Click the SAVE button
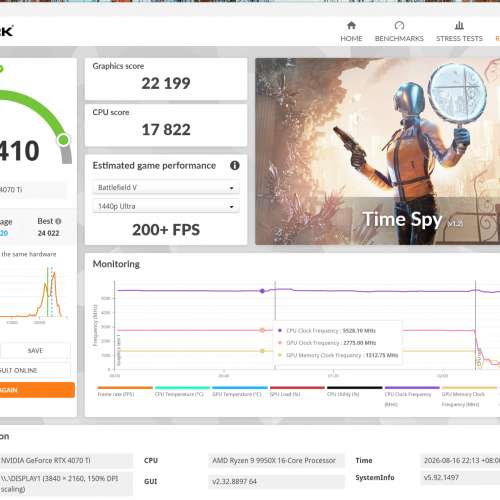The width and height of the screenshot is (500, 500). coord(35,351)
